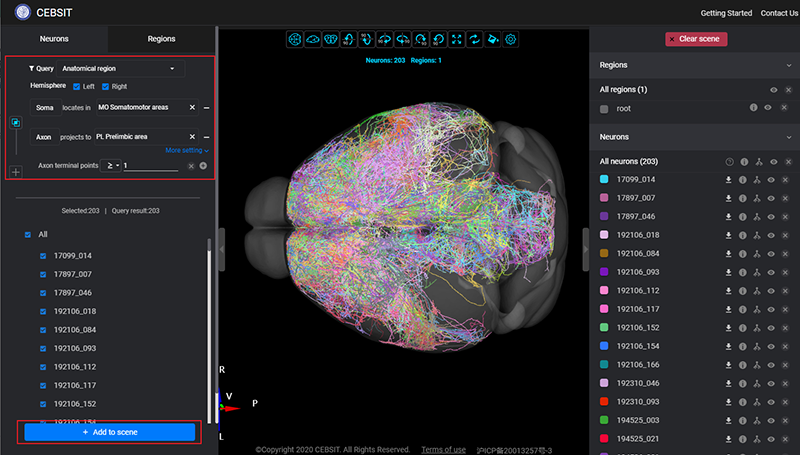Collapse the Regions section chevron
The image size is (800, 455).
(x=788, y=65)
